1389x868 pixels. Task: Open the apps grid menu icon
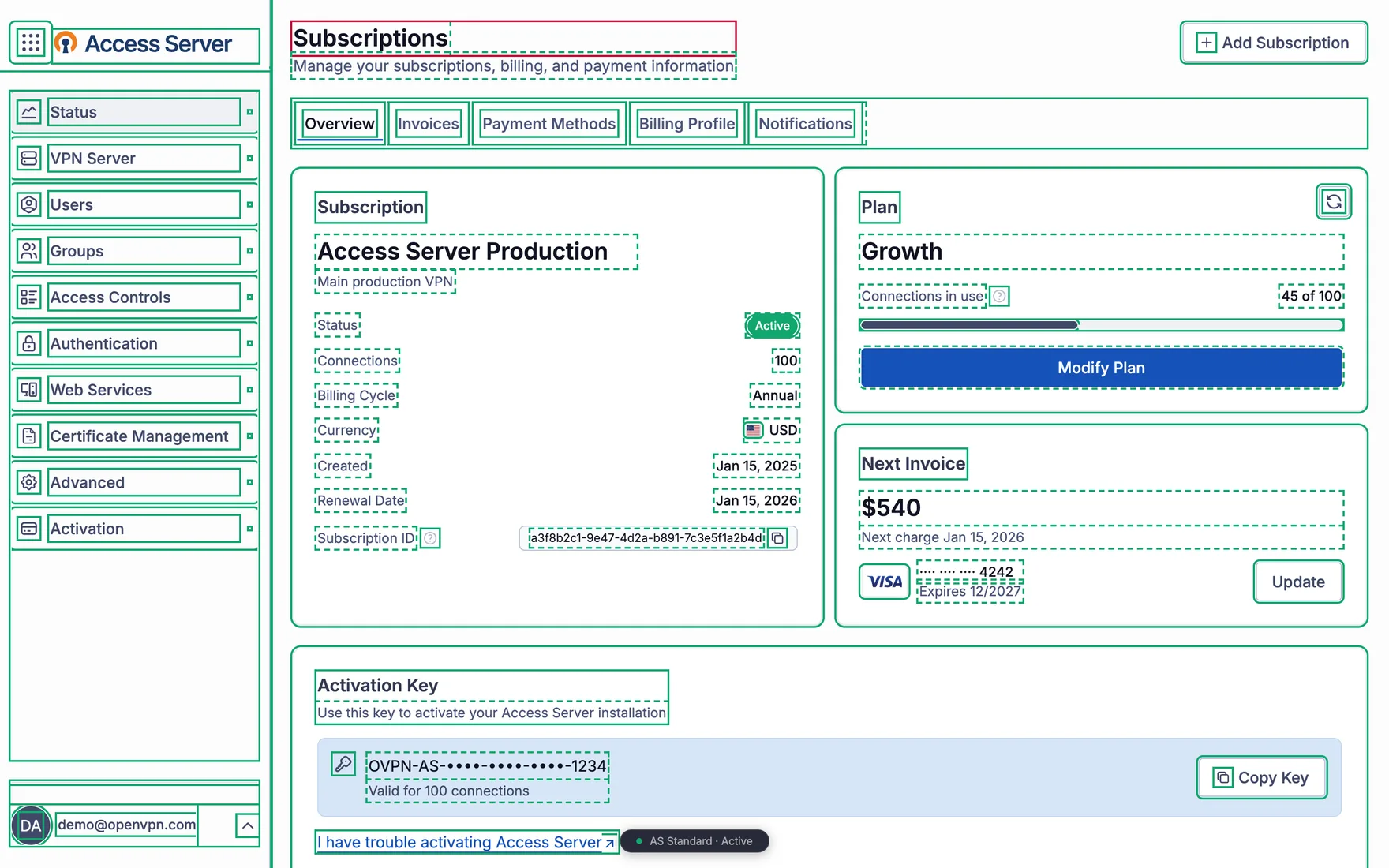tap(31, 43)
